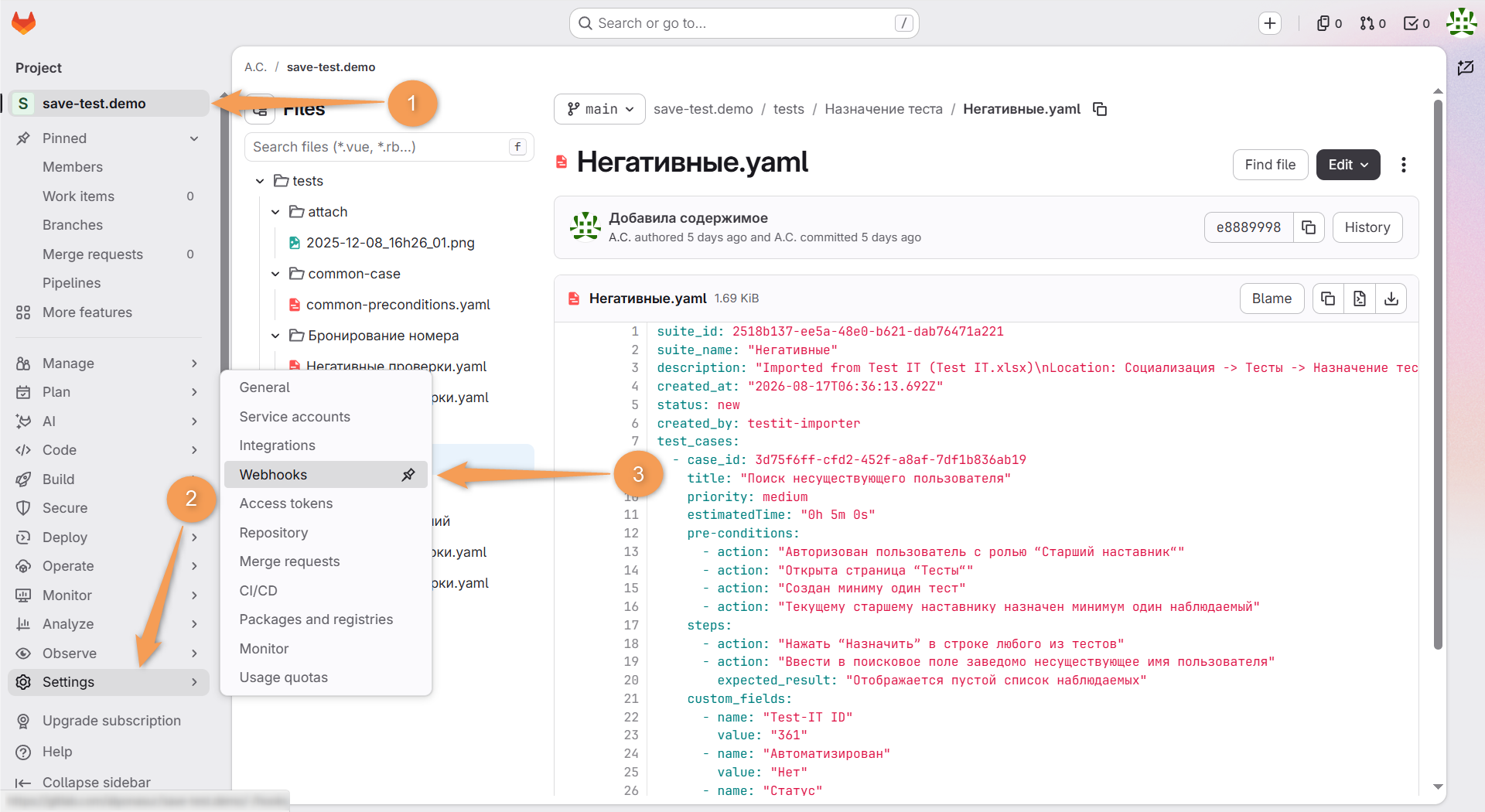Open raw file view icon
Screen dimensions: 1485x812
[1360, 299]
